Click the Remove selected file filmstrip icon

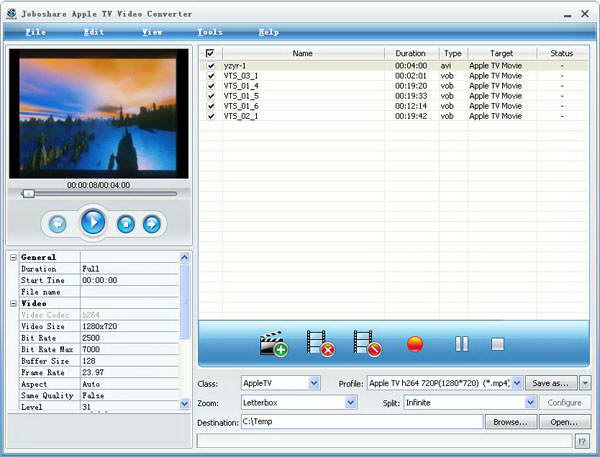[x=320, y=345]
